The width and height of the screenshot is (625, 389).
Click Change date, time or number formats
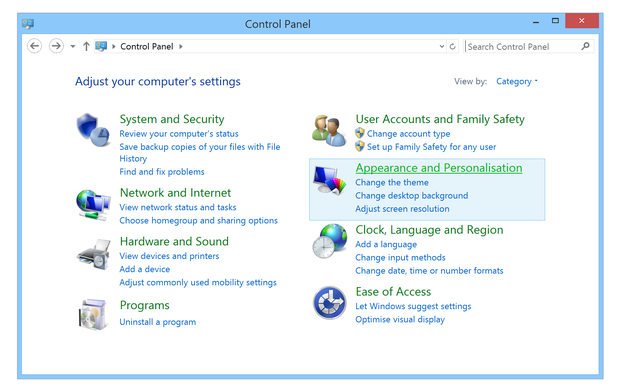(x=429, y=271)
